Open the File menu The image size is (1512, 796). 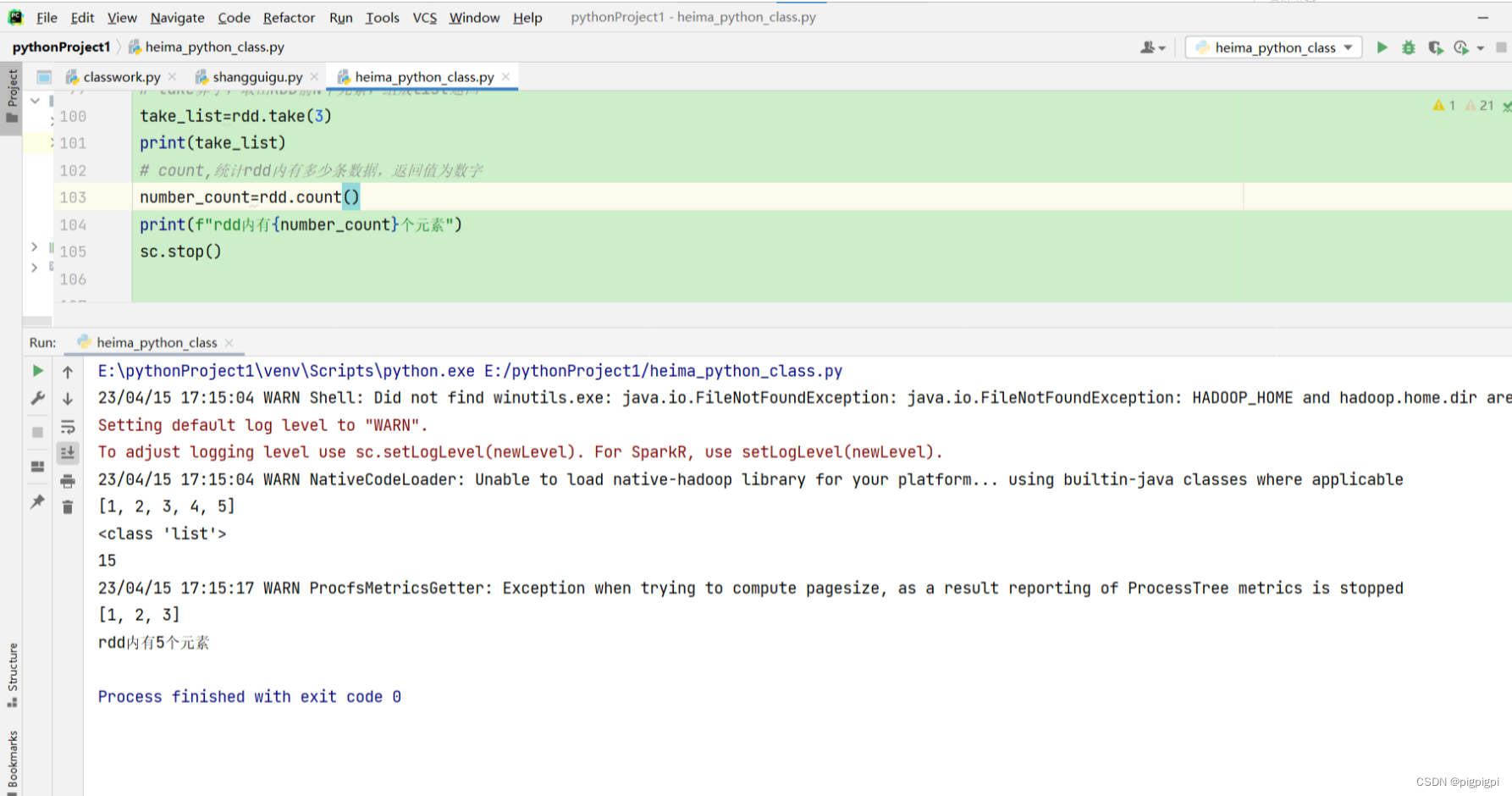coord(47,17)
